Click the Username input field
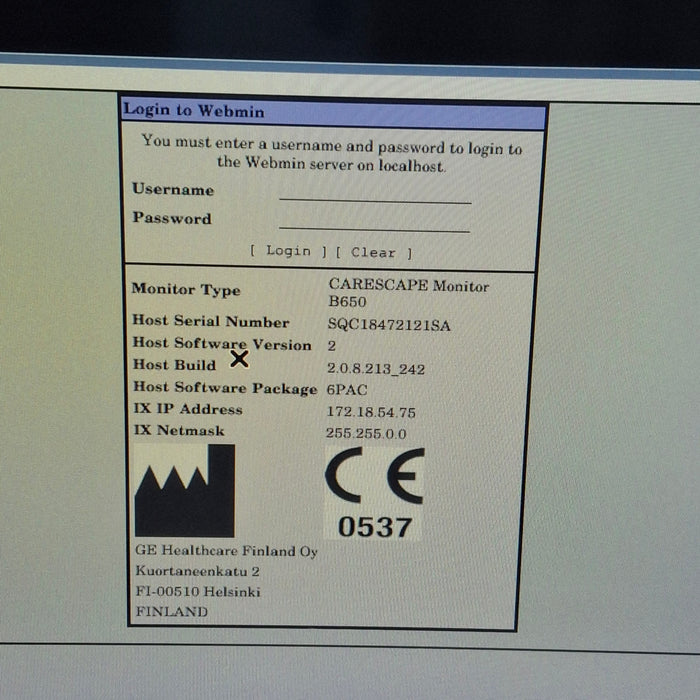The width and height of the screenshot is (700, 700). (375, 195)
